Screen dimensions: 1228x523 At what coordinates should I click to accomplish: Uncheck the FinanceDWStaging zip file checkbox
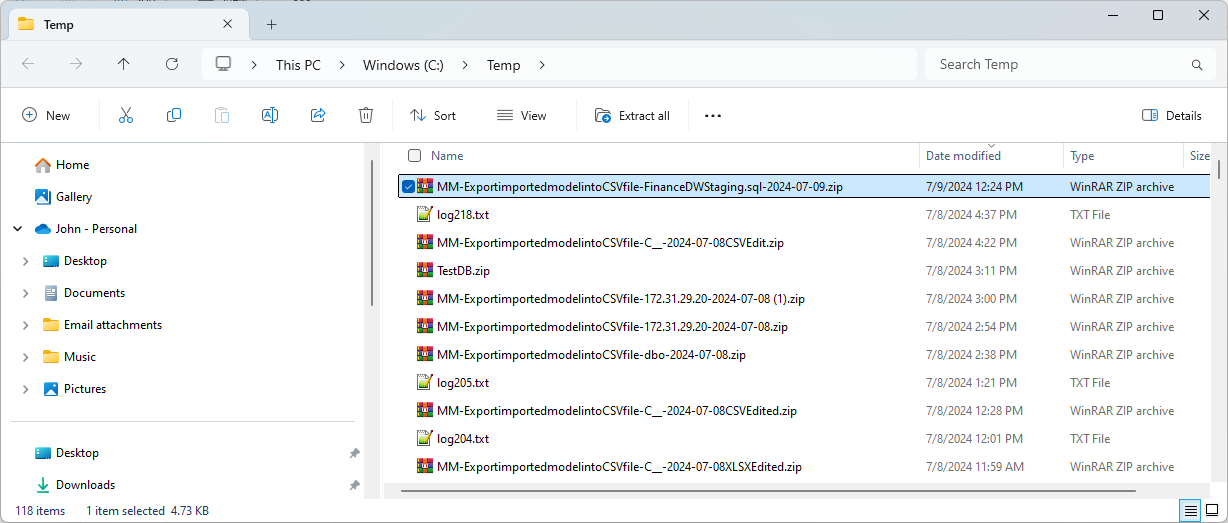click(x=408, y=186)
